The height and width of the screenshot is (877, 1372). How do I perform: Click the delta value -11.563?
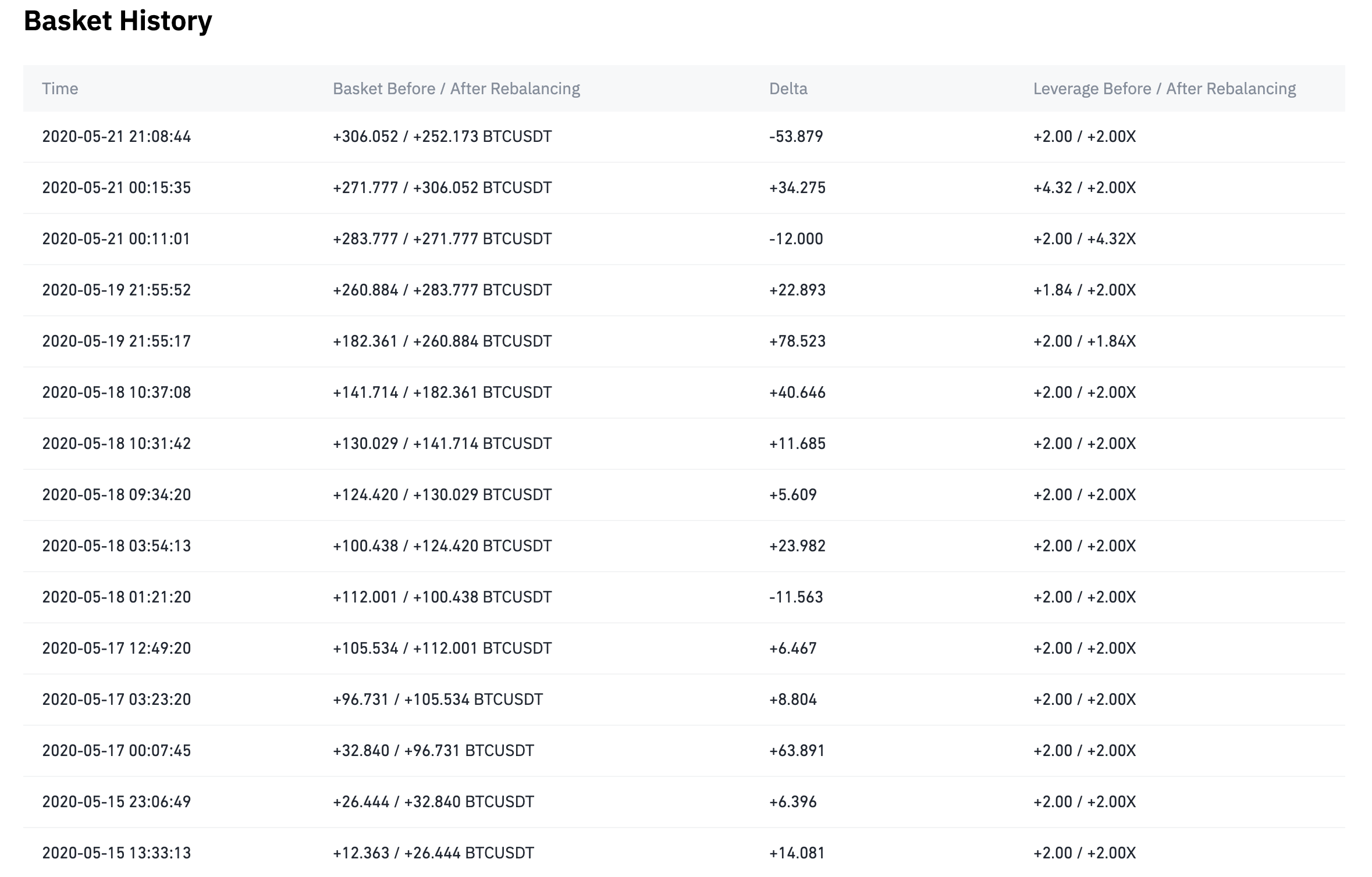click(x=796, y=597)
